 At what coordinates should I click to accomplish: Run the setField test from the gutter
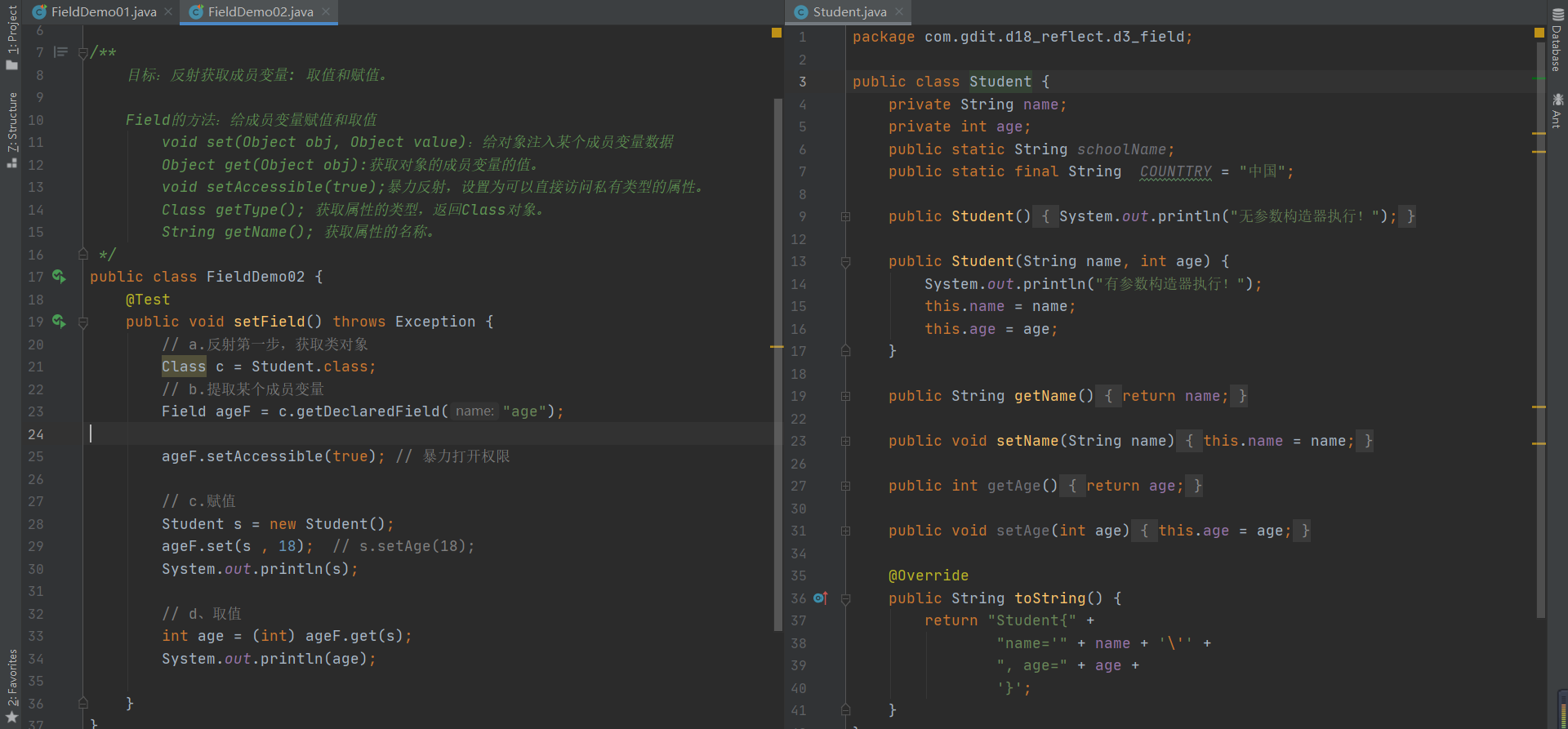coord(59,322)
